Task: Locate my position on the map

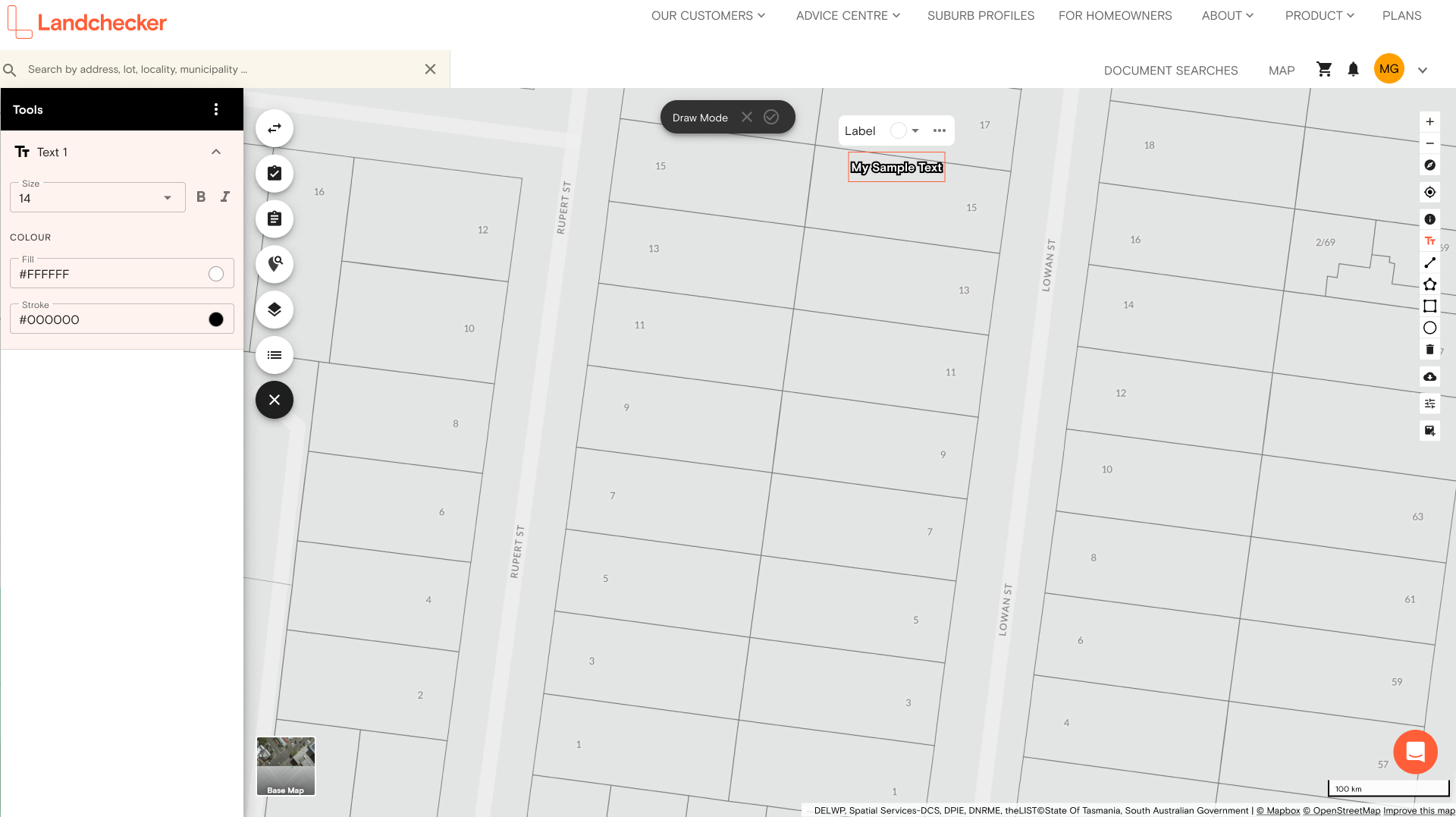Action: coord(1429,192)
